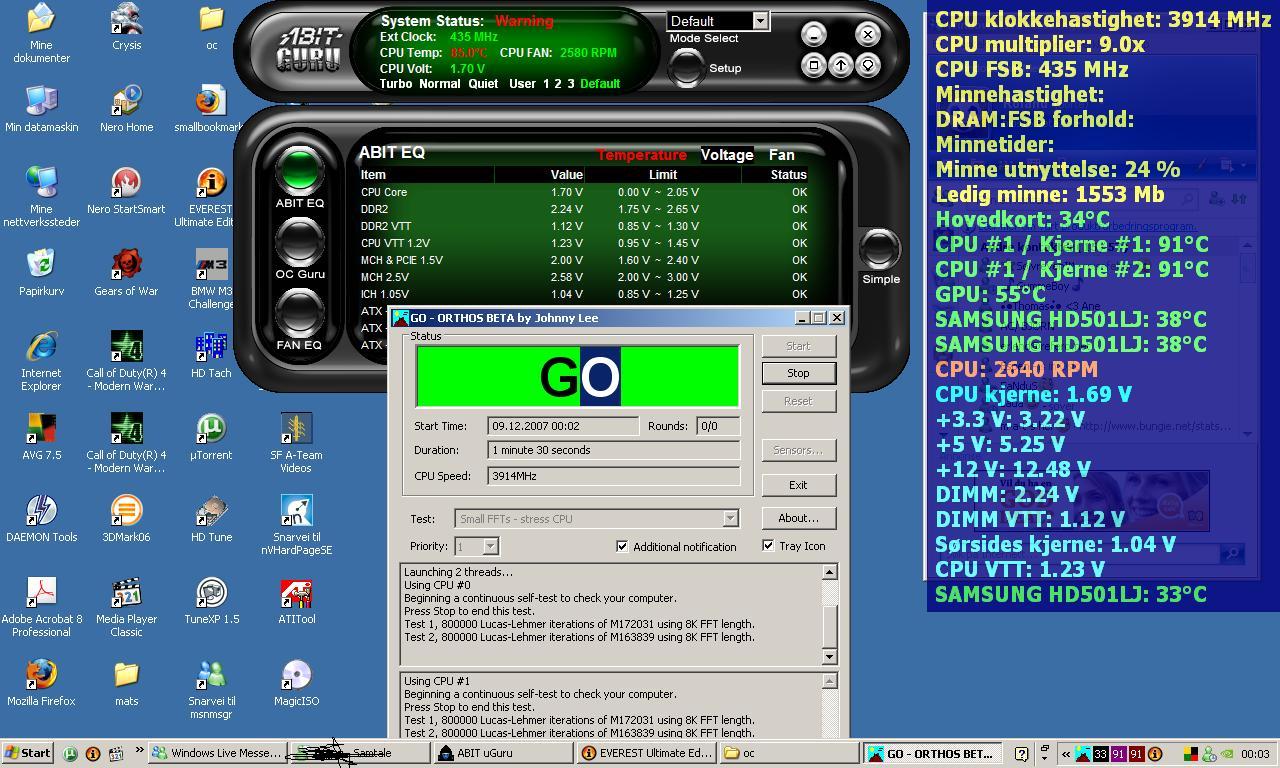Image resolution: width=1280 pixels, height=768 pixels.
Task: Switch to the Fan tab in ABIT EQ
Action: coord(781,155)
